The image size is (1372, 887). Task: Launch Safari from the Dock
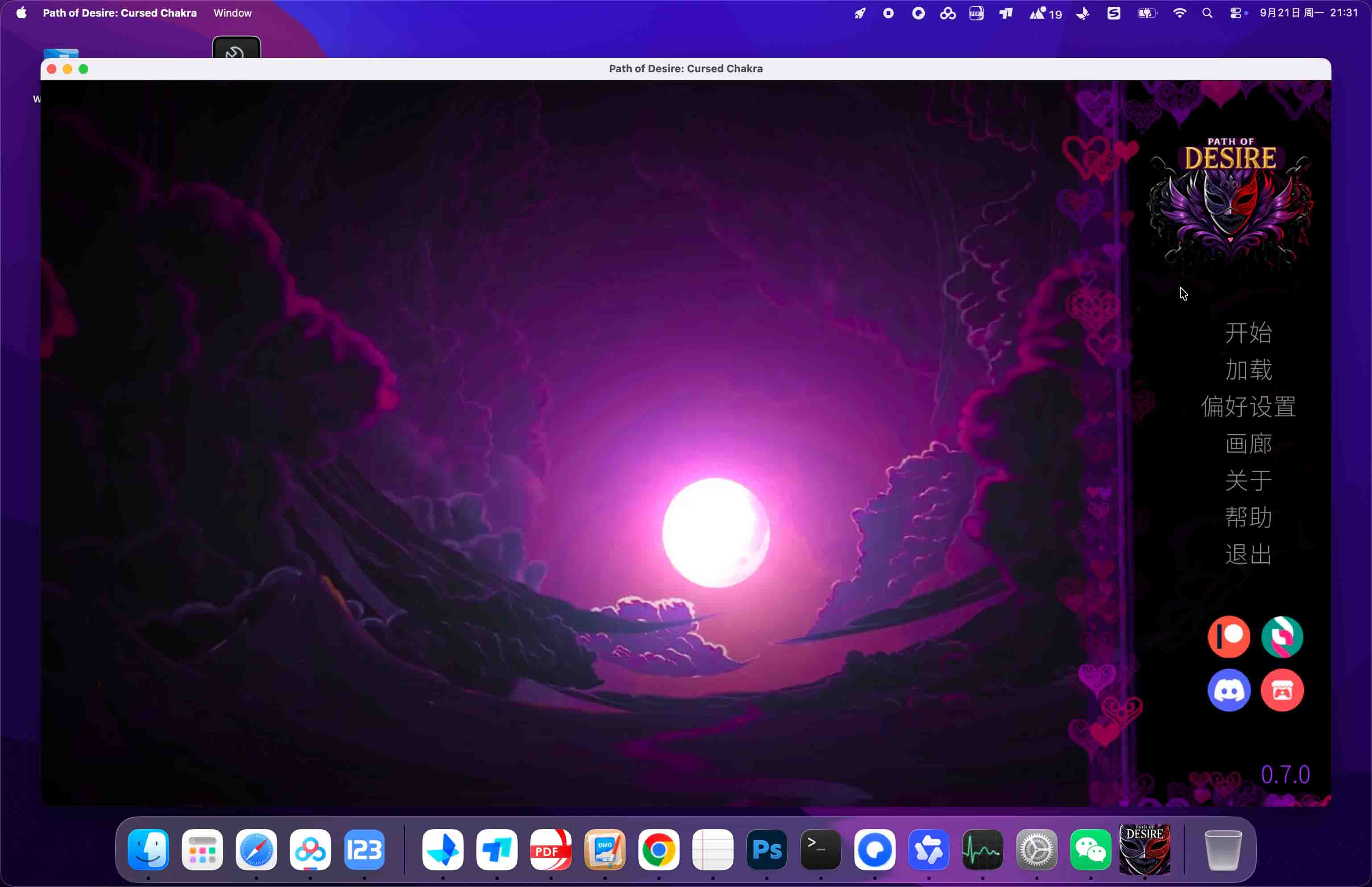click(256, 850)
